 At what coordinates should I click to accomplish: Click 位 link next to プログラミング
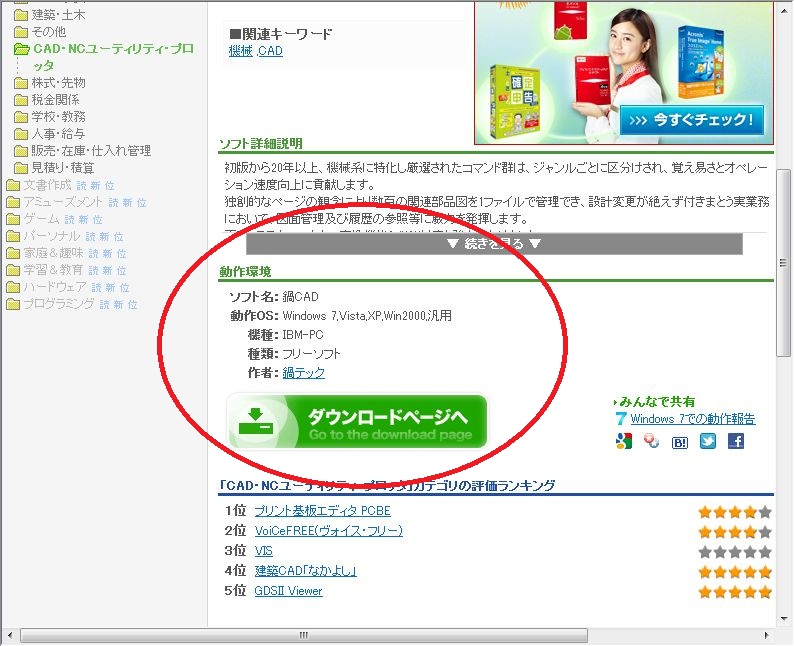coord(133,305)
